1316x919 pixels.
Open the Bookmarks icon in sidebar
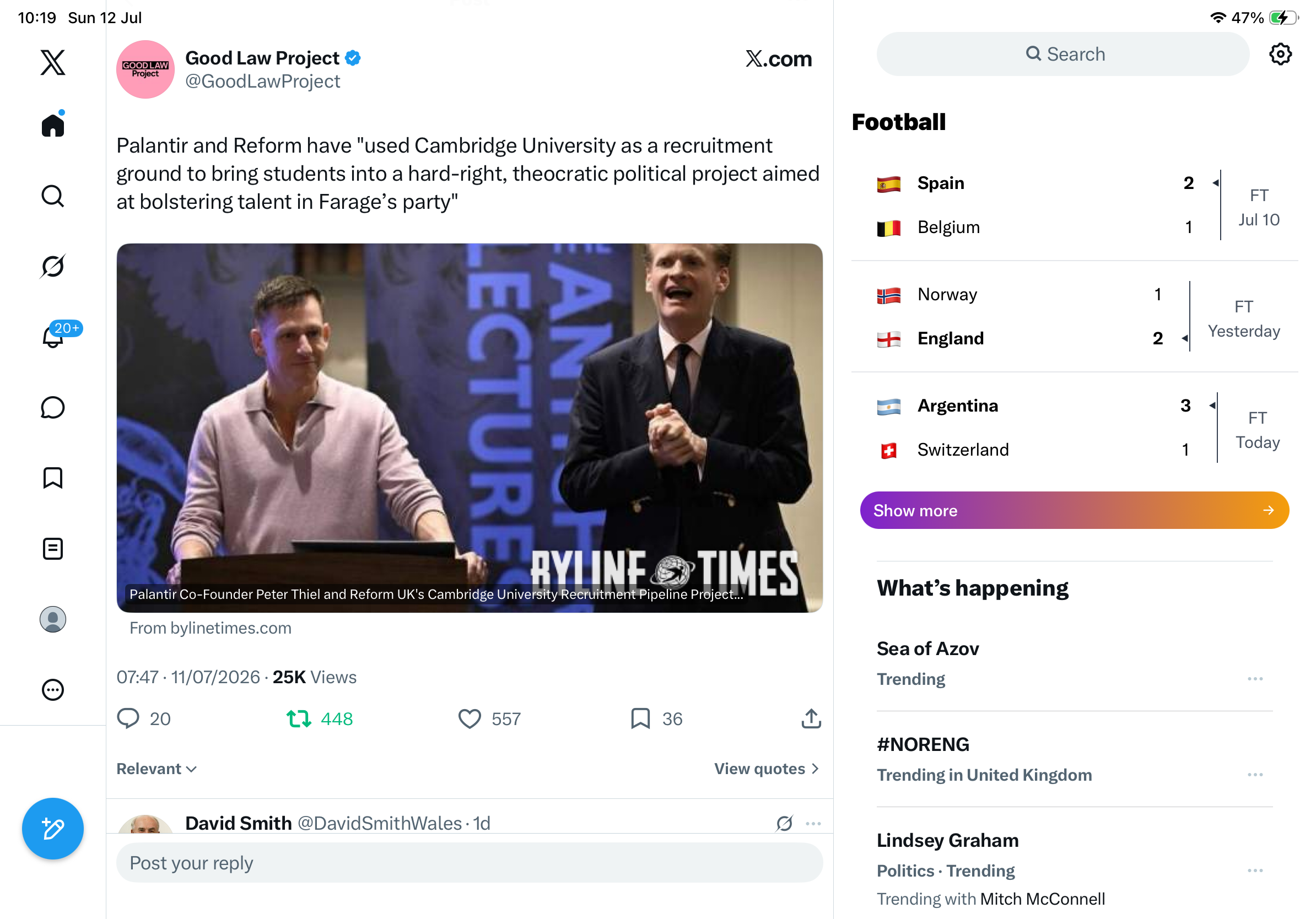click(53, 478)
